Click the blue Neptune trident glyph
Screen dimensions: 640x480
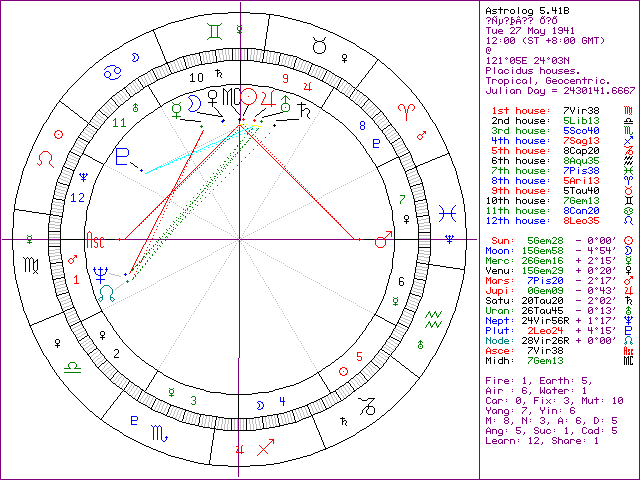click(100, 272)
